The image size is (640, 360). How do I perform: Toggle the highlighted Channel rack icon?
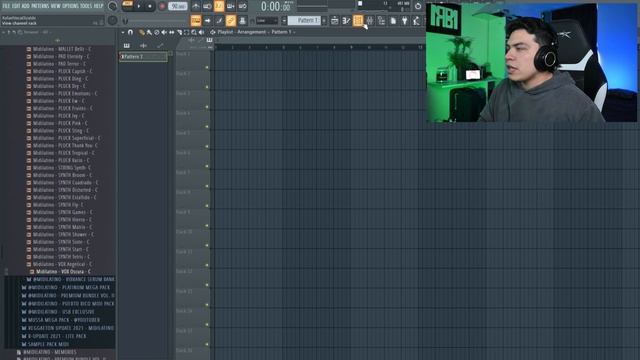click(358, 20)
